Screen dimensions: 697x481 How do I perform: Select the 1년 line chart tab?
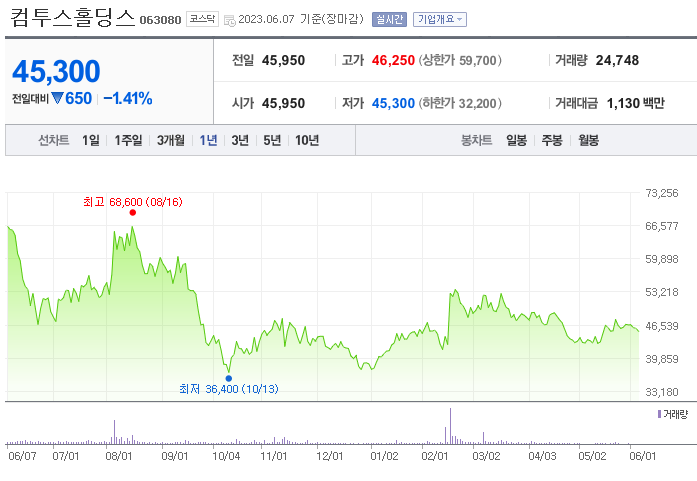[x=208, y=140]
